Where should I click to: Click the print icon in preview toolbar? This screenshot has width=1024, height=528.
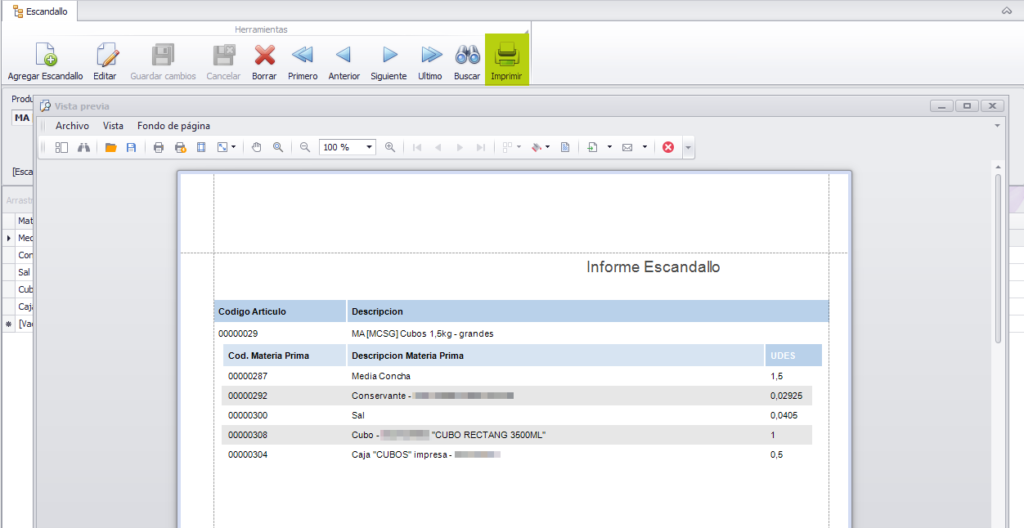point(158,148)
